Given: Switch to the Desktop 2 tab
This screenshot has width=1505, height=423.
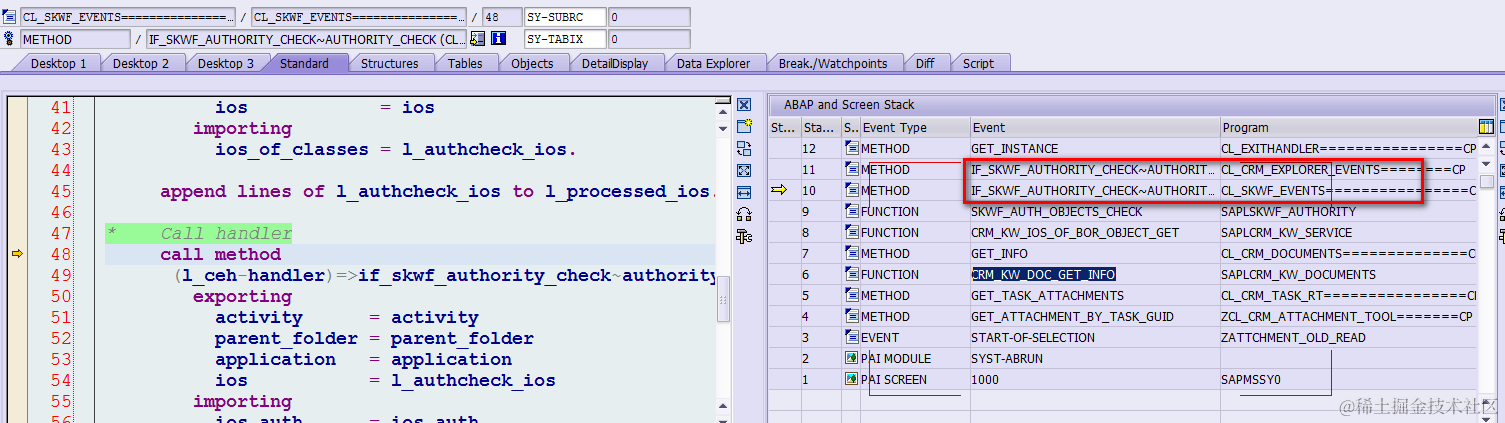Looking at the screenshot, I should (x=141, y=63).
